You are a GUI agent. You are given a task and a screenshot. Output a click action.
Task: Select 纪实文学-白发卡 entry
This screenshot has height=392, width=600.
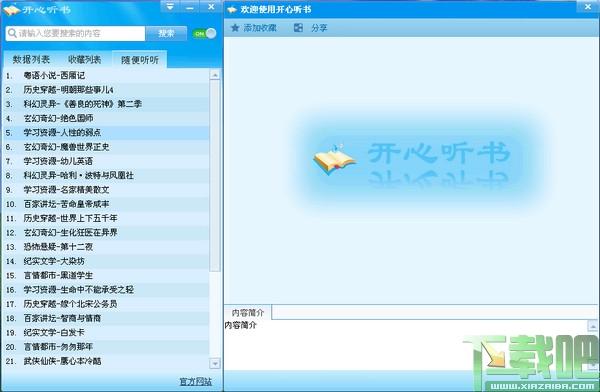tap(107, 332)
